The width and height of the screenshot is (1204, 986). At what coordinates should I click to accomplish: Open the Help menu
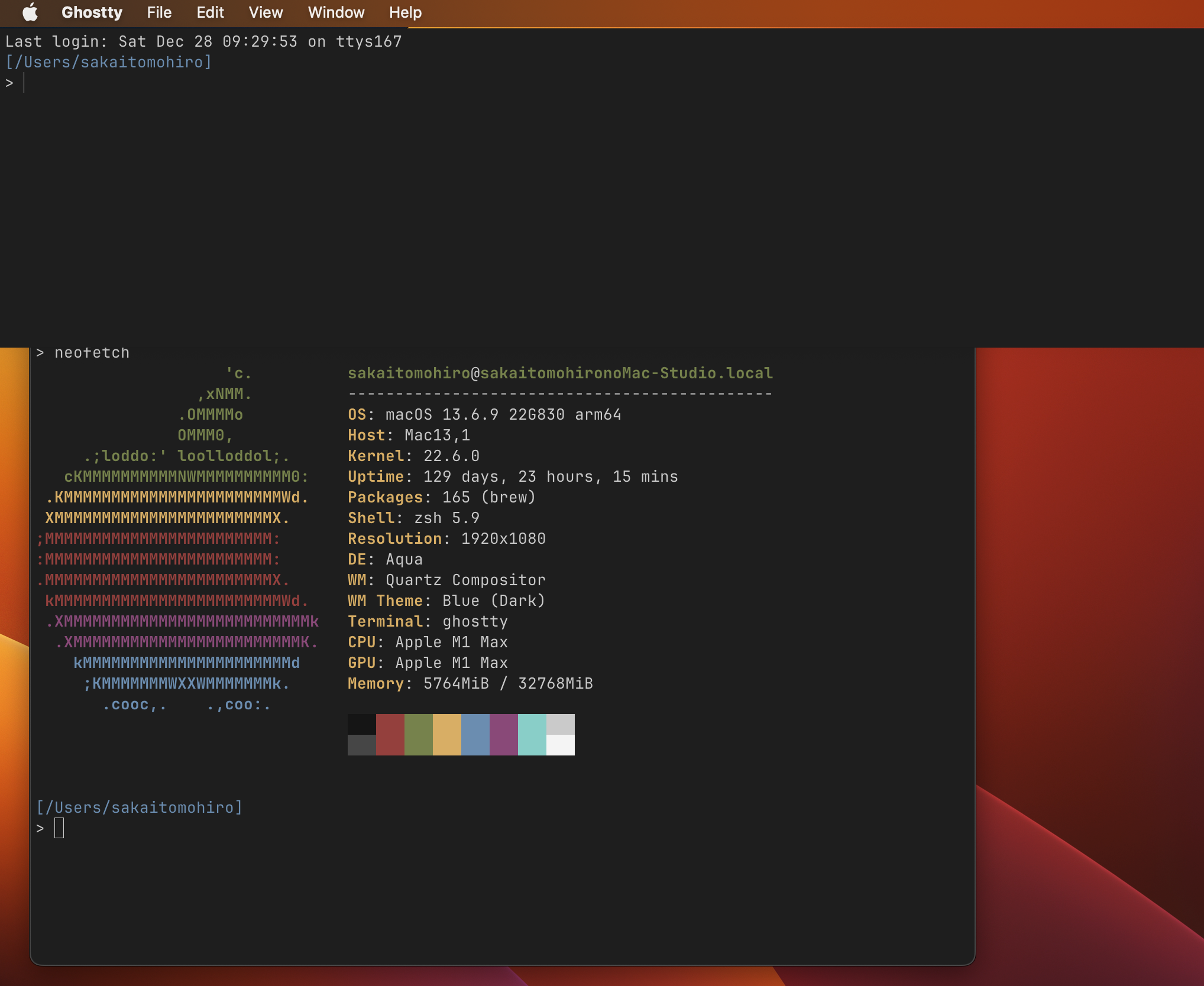click(405, 12)
